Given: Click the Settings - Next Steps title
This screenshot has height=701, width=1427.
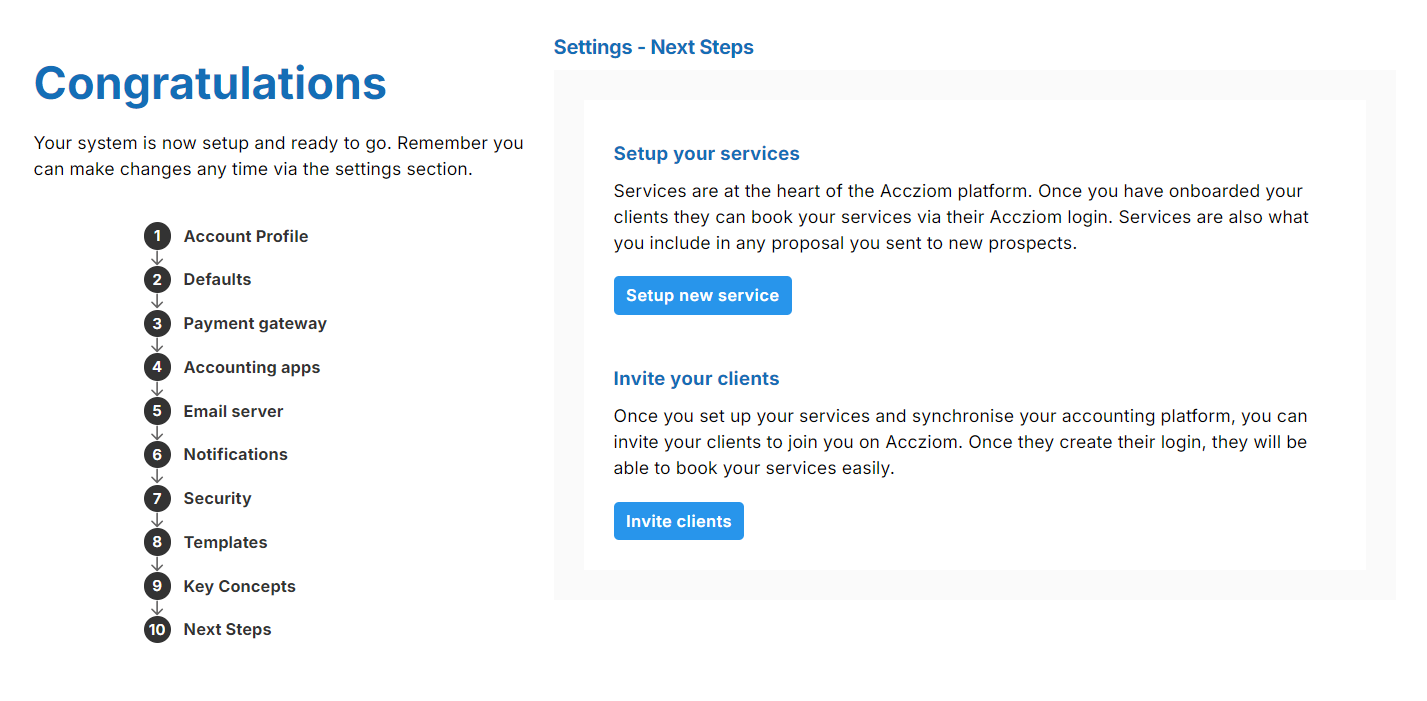Looking at the screenshot, I should [654, 47].
